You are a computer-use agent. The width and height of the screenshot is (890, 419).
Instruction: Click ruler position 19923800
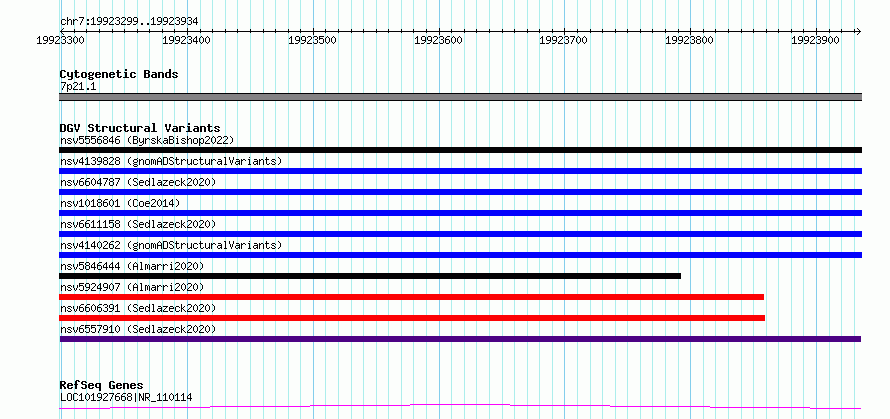(690, 40)
